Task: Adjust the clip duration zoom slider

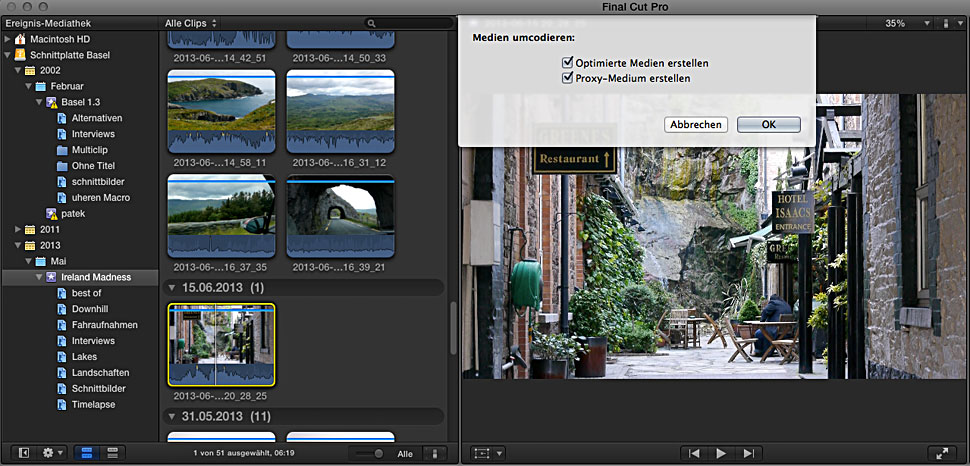Action: (377, 453)
